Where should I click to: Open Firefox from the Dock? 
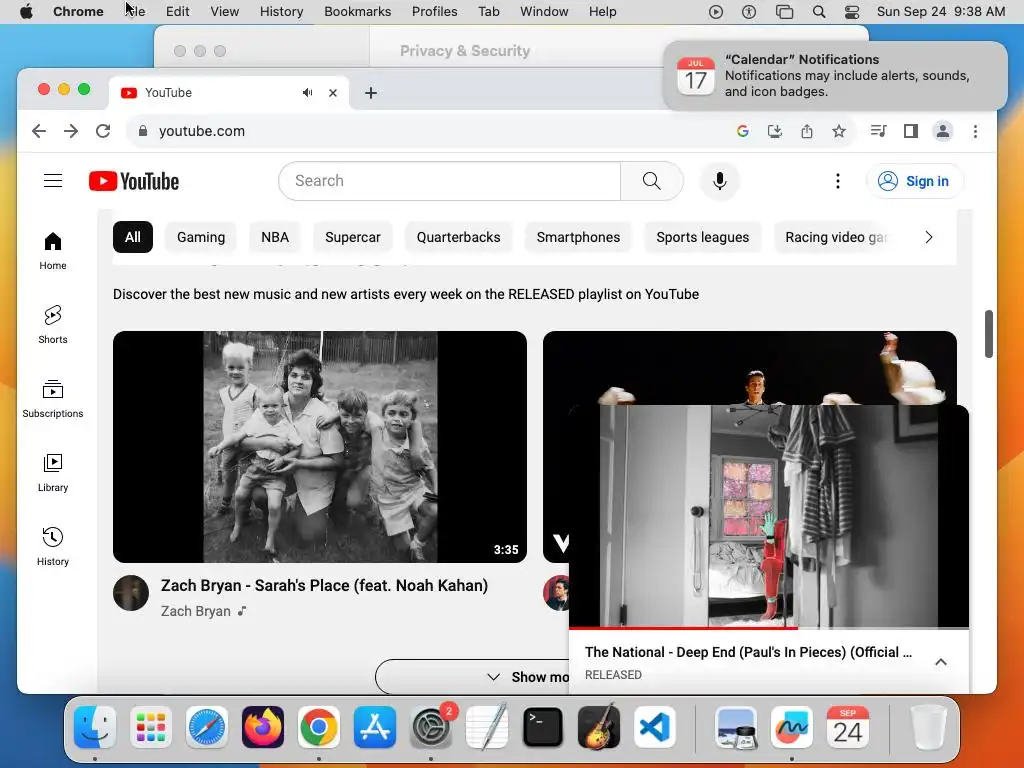coord(263,727)
